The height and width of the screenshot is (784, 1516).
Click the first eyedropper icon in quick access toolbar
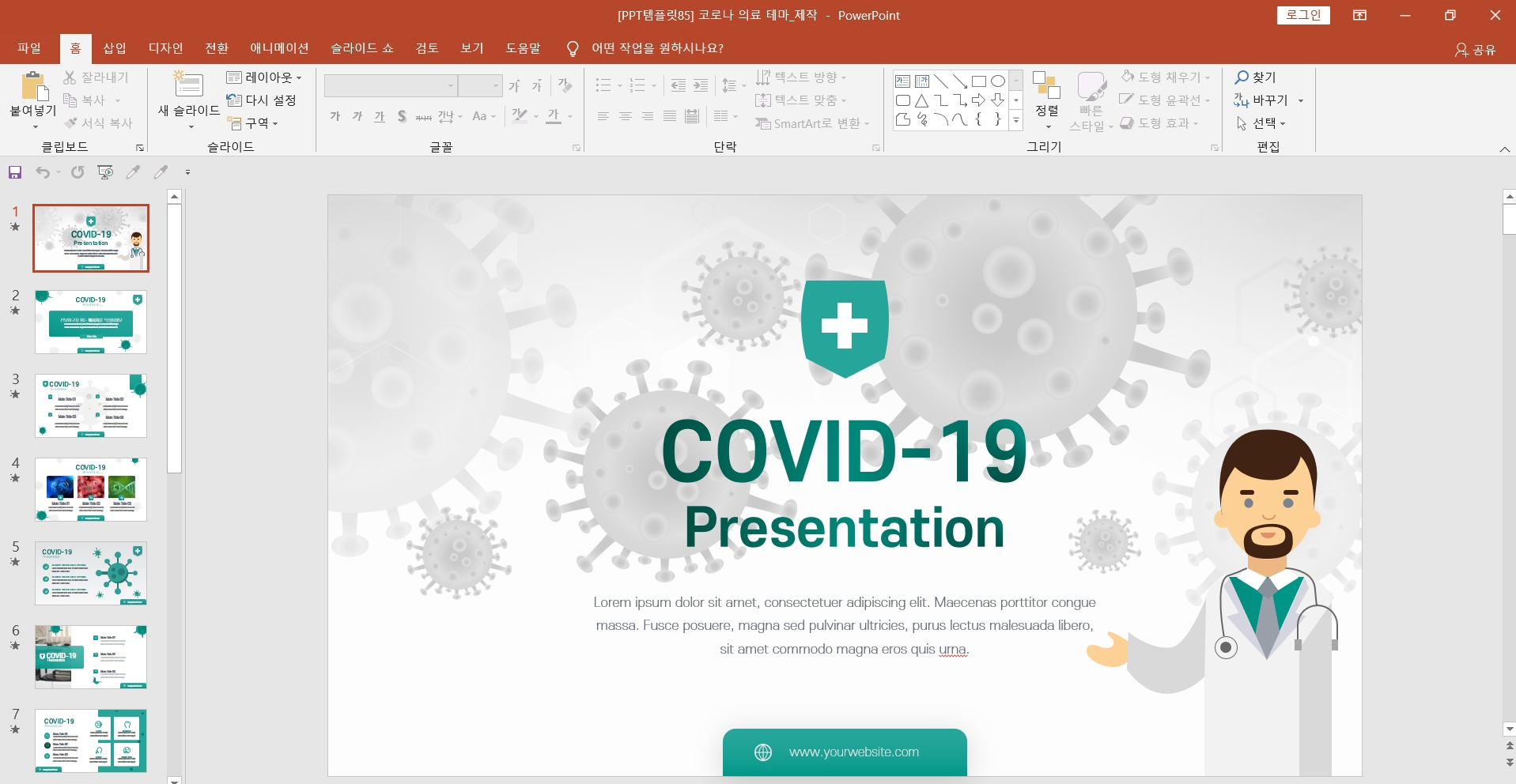[x=133, y=172]
